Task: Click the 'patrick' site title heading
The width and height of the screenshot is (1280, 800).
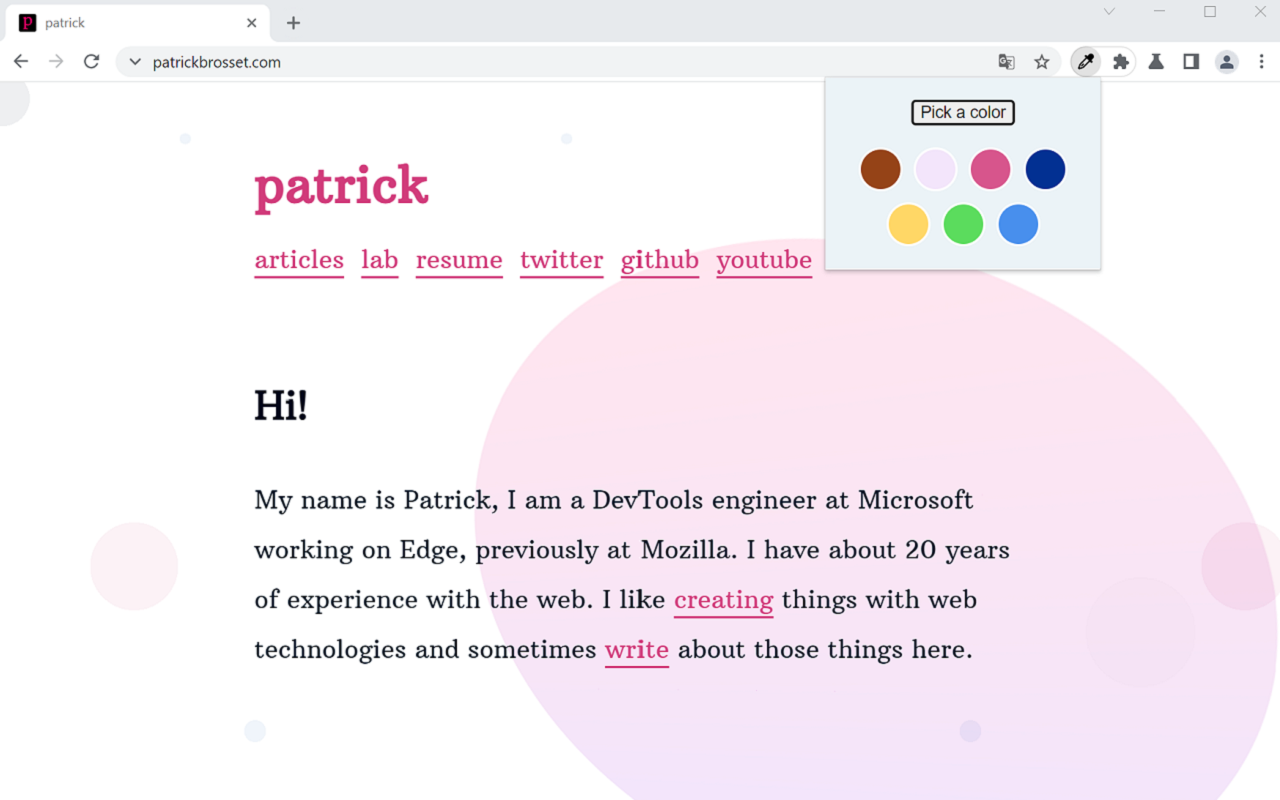Action: (x=341, y=187)
